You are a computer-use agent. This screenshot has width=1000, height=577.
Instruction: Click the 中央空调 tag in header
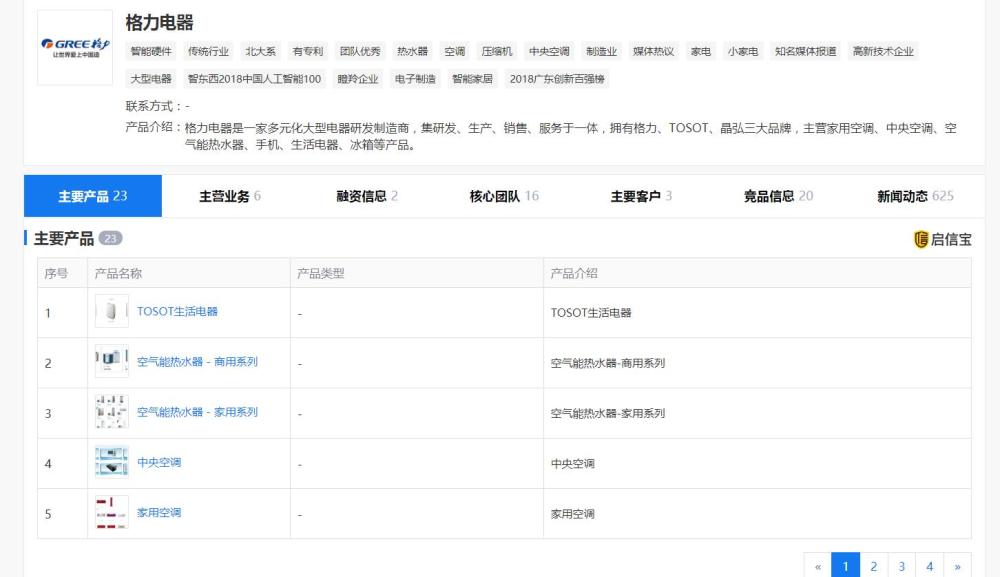(549, 52)
